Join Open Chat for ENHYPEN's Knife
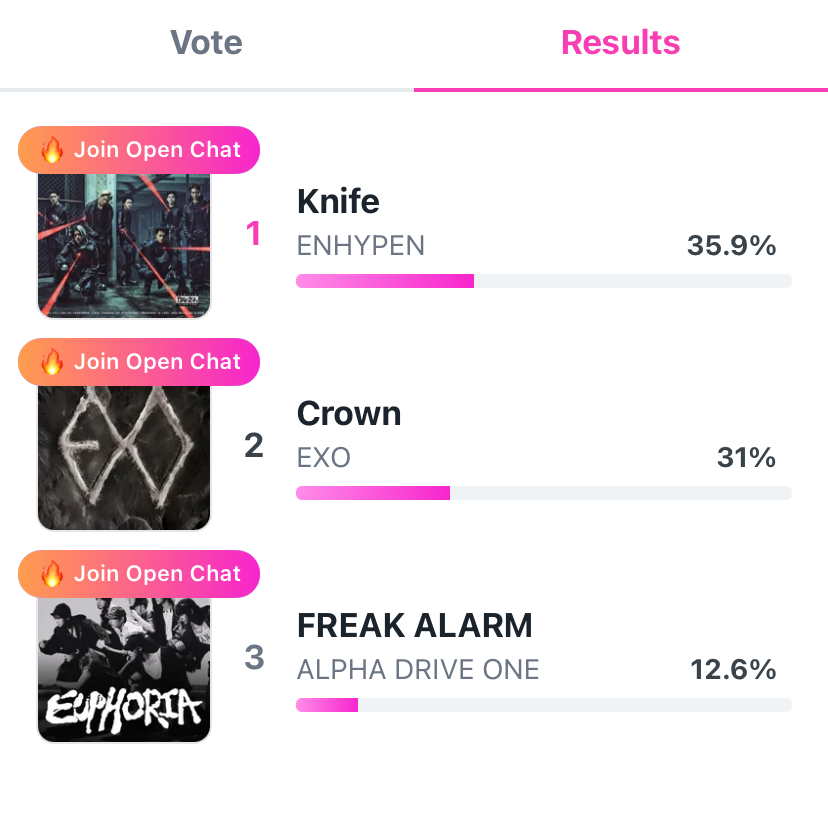 point(157,150)
